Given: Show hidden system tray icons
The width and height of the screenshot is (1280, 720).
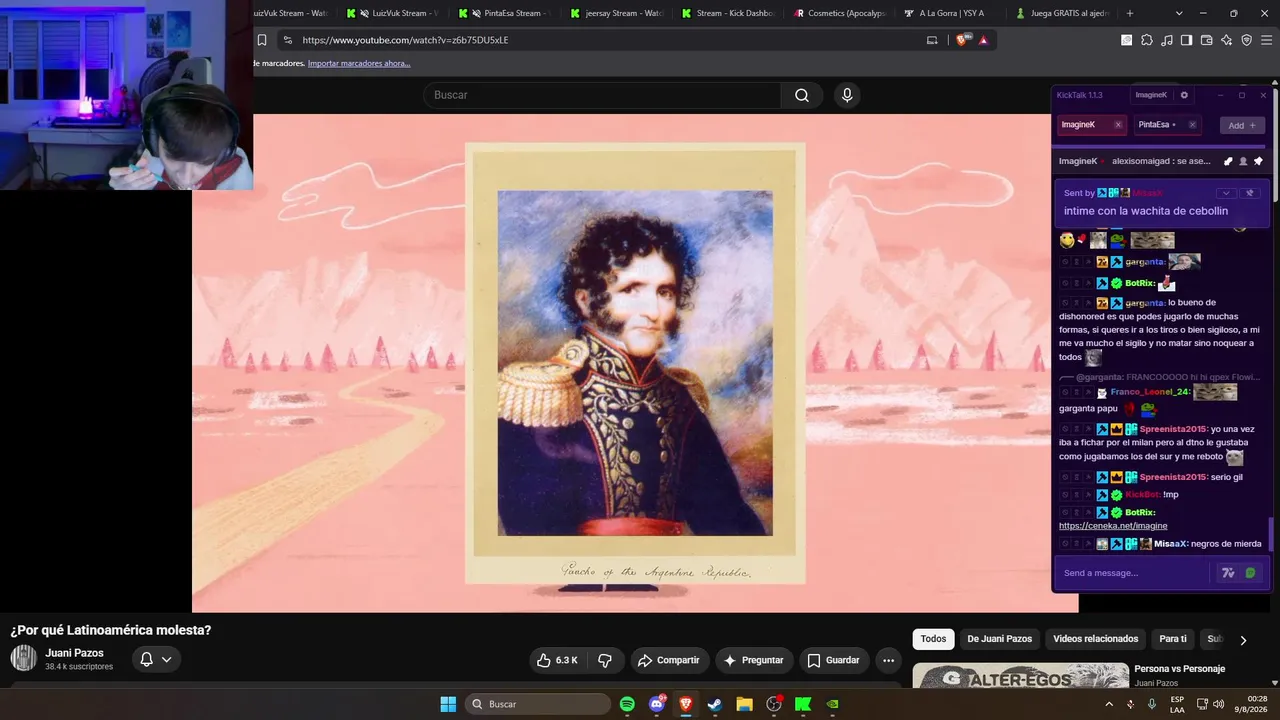Looking at the screenshot, I should [x=1109, y=704].
